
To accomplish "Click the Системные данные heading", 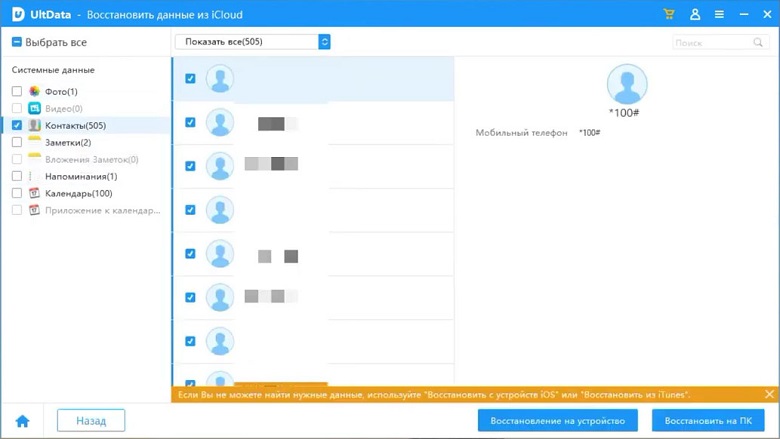I will [x=53, y=70].
